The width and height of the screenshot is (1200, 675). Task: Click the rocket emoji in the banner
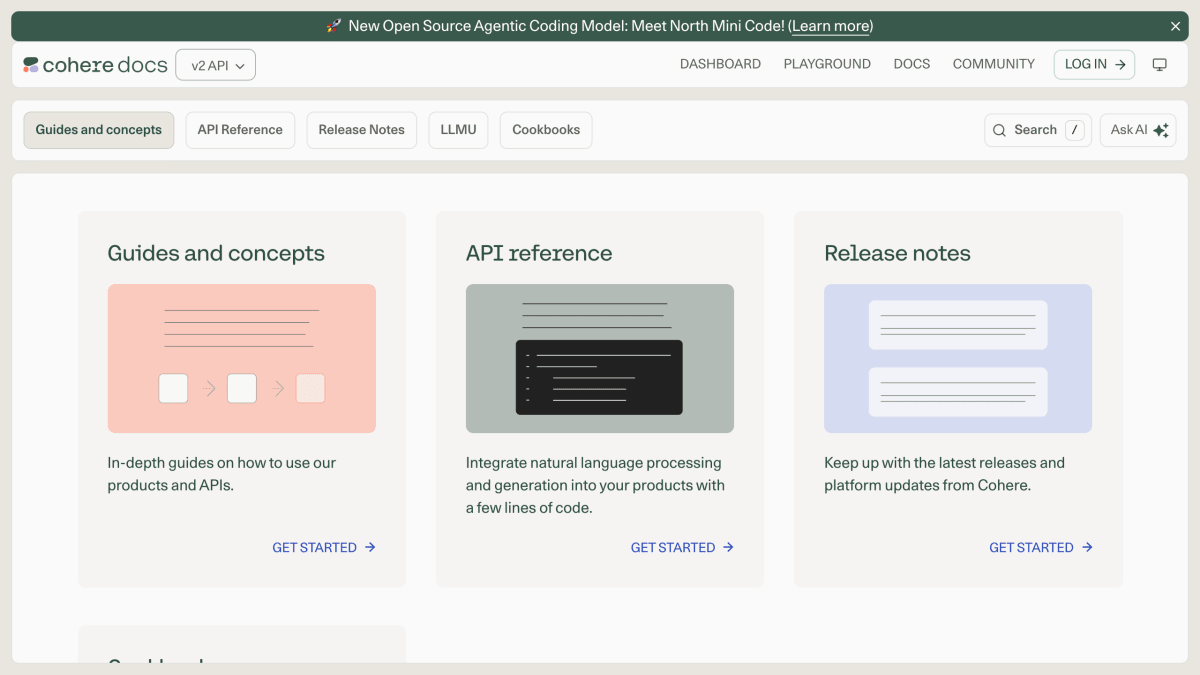(335, 26)
